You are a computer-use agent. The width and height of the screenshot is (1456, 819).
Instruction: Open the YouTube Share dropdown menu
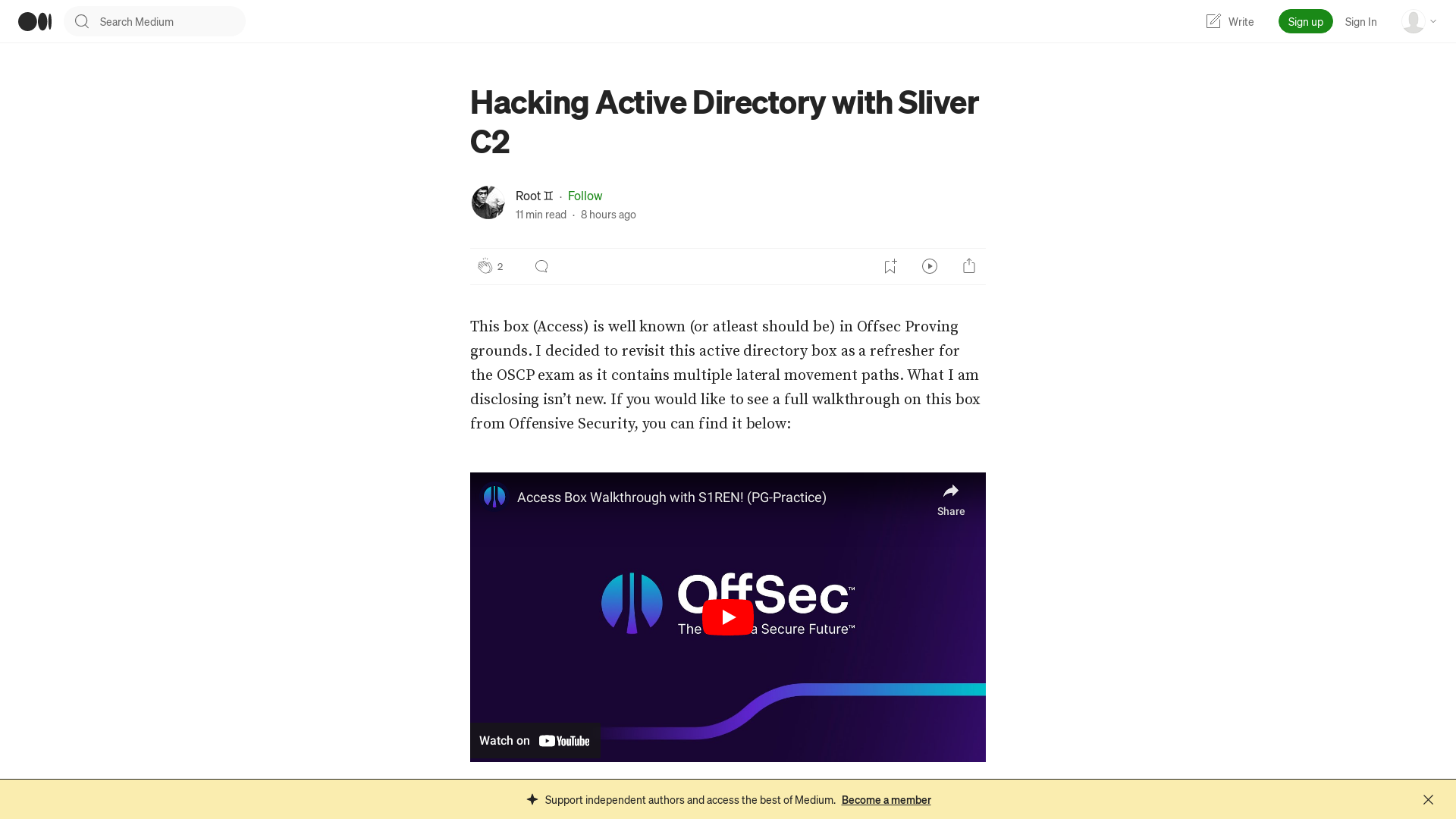951,498
